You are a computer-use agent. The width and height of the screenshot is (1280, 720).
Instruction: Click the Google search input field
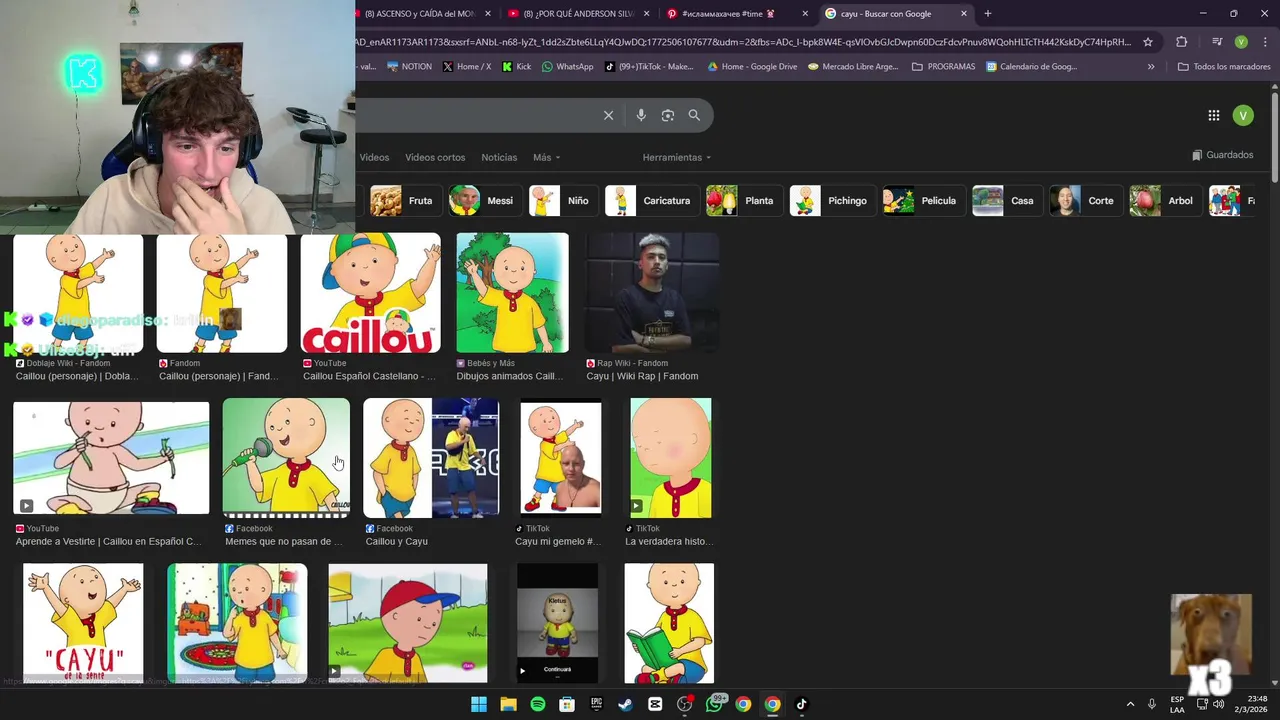point(478,115)
